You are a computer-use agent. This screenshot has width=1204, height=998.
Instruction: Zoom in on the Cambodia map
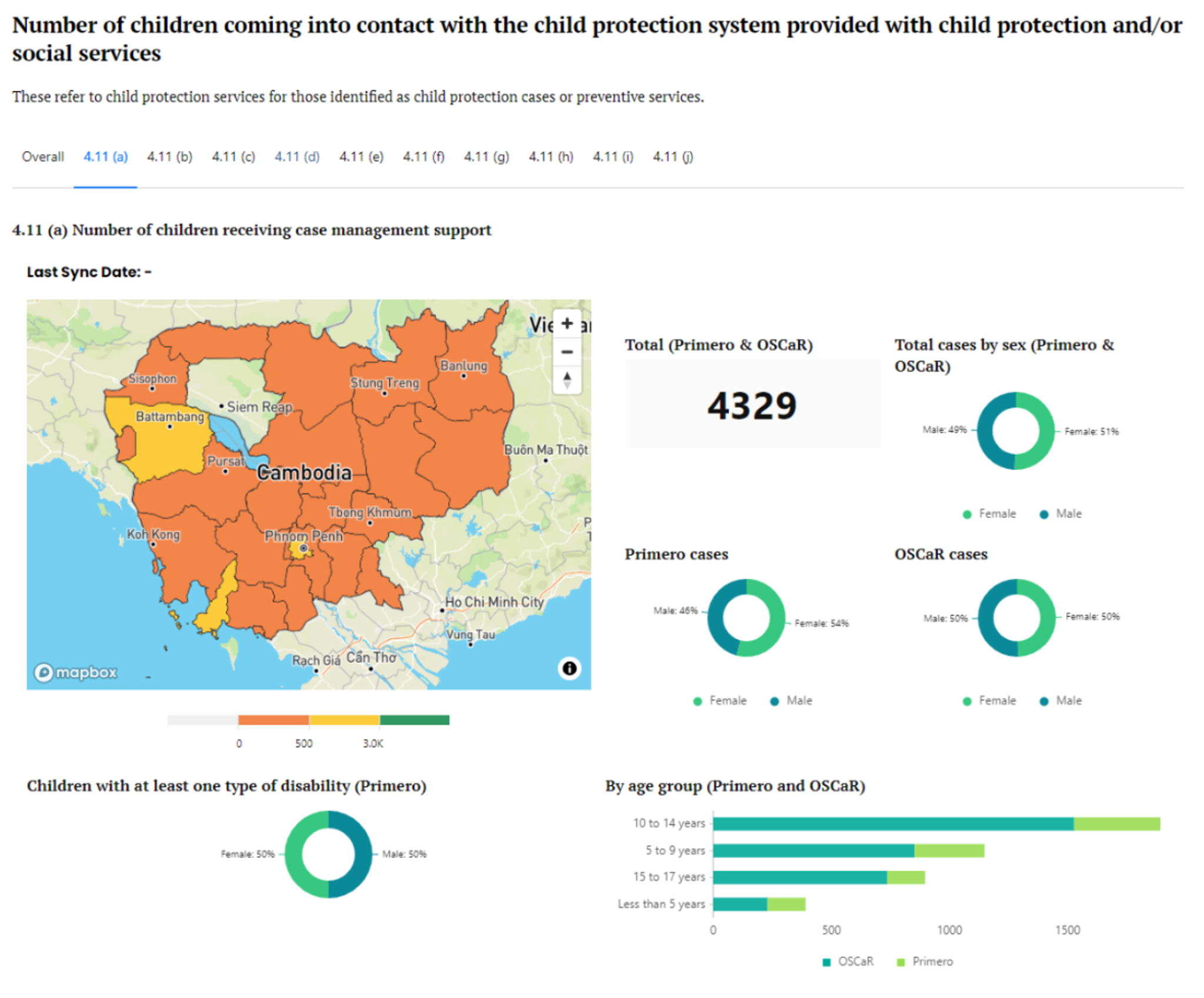567,323
